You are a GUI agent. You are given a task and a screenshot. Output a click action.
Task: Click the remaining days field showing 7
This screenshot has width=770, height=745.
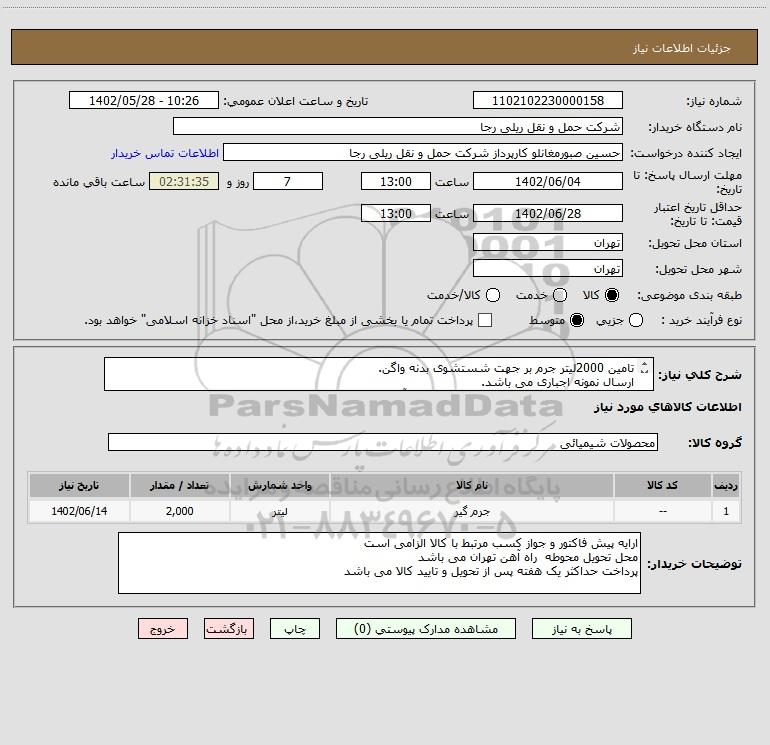coord(288,181)
